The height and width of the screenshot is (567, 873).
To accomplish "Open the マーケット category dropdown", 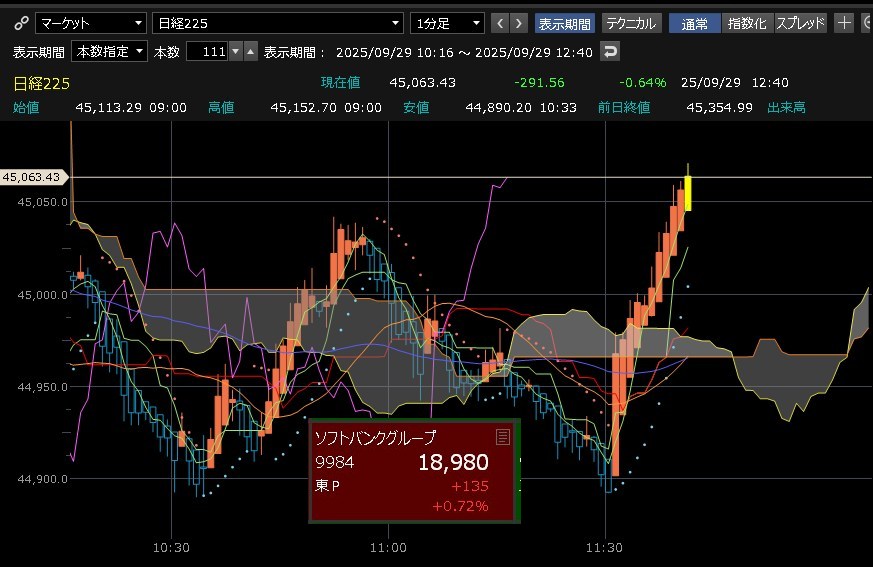I will (90, 23).
